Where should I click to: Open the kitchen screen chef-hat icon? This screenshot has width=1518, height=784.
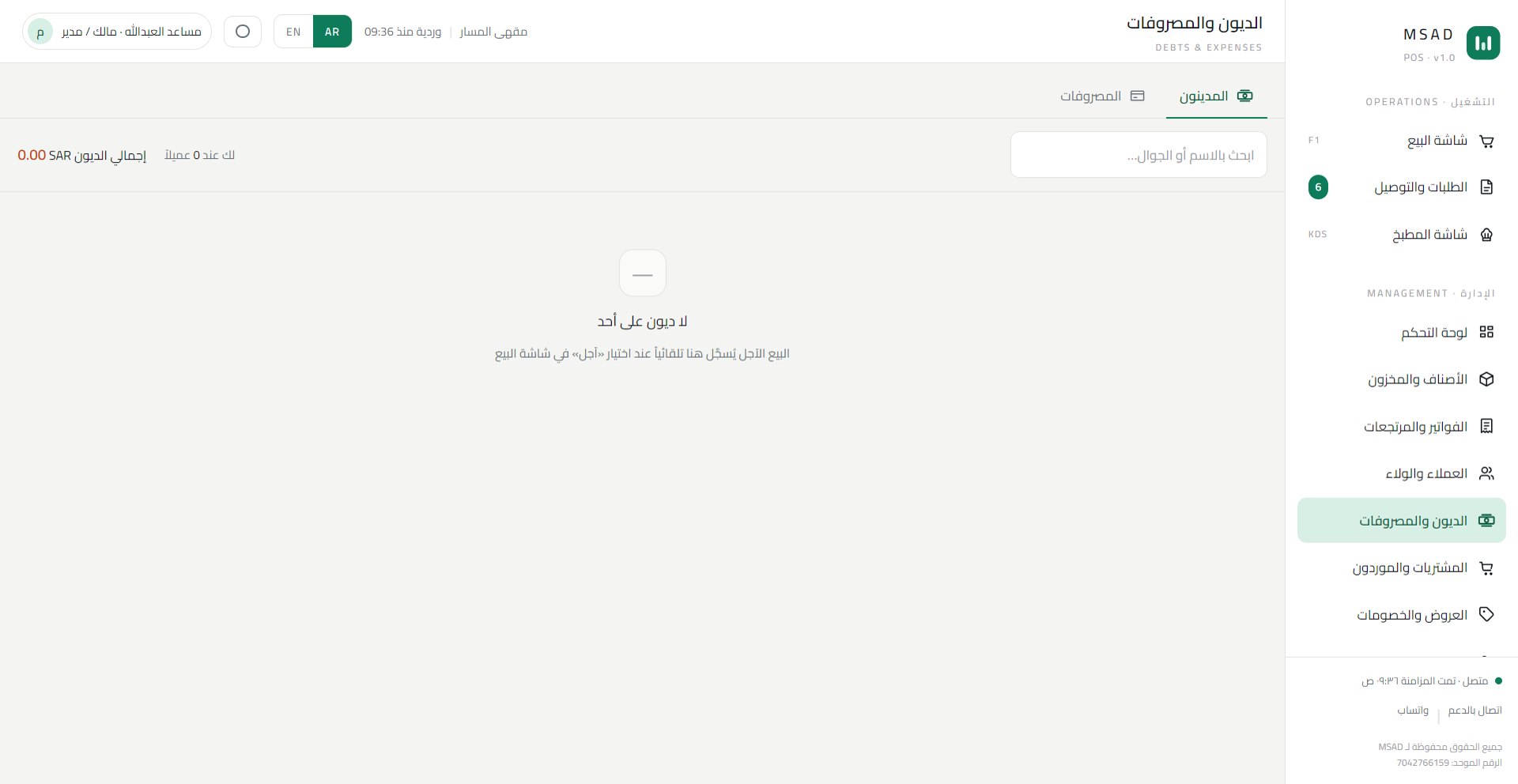1486,235
